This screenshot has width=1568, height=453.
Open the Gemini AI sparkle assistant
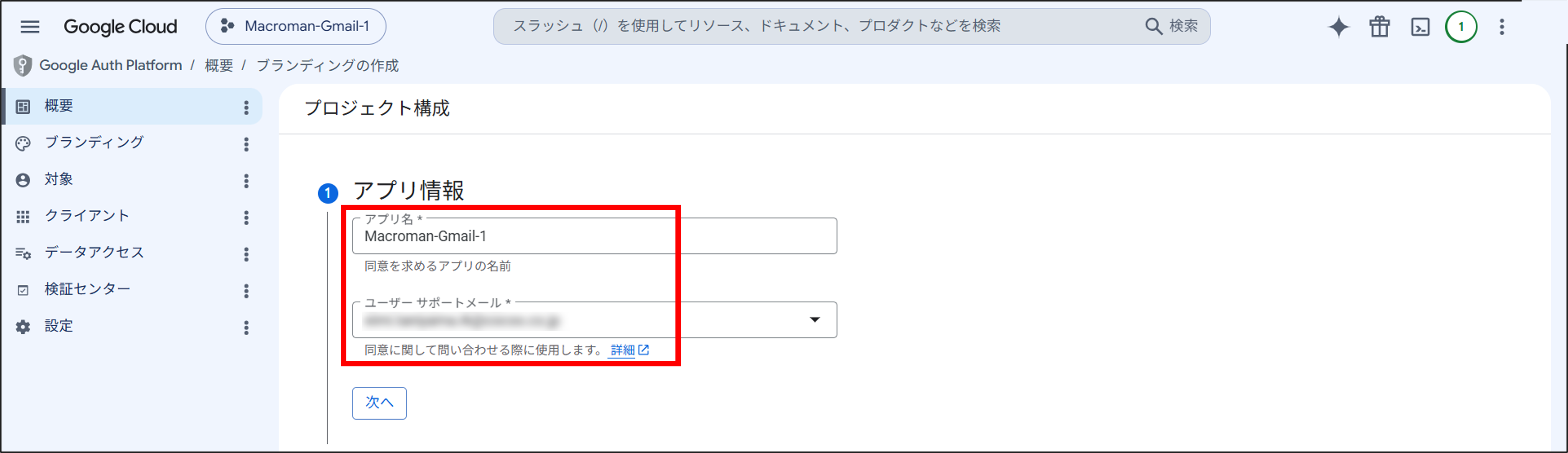pos(1339,27)
